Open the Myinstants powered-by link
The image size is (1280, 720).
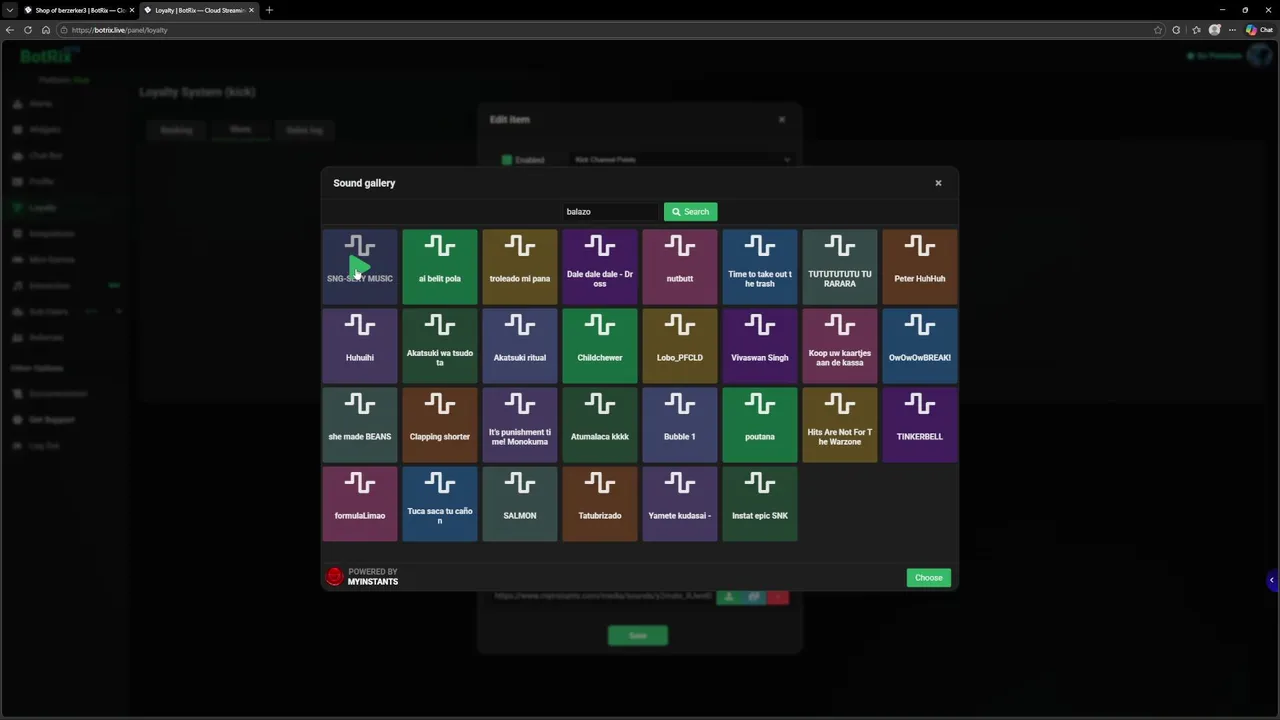pos(362,577)
